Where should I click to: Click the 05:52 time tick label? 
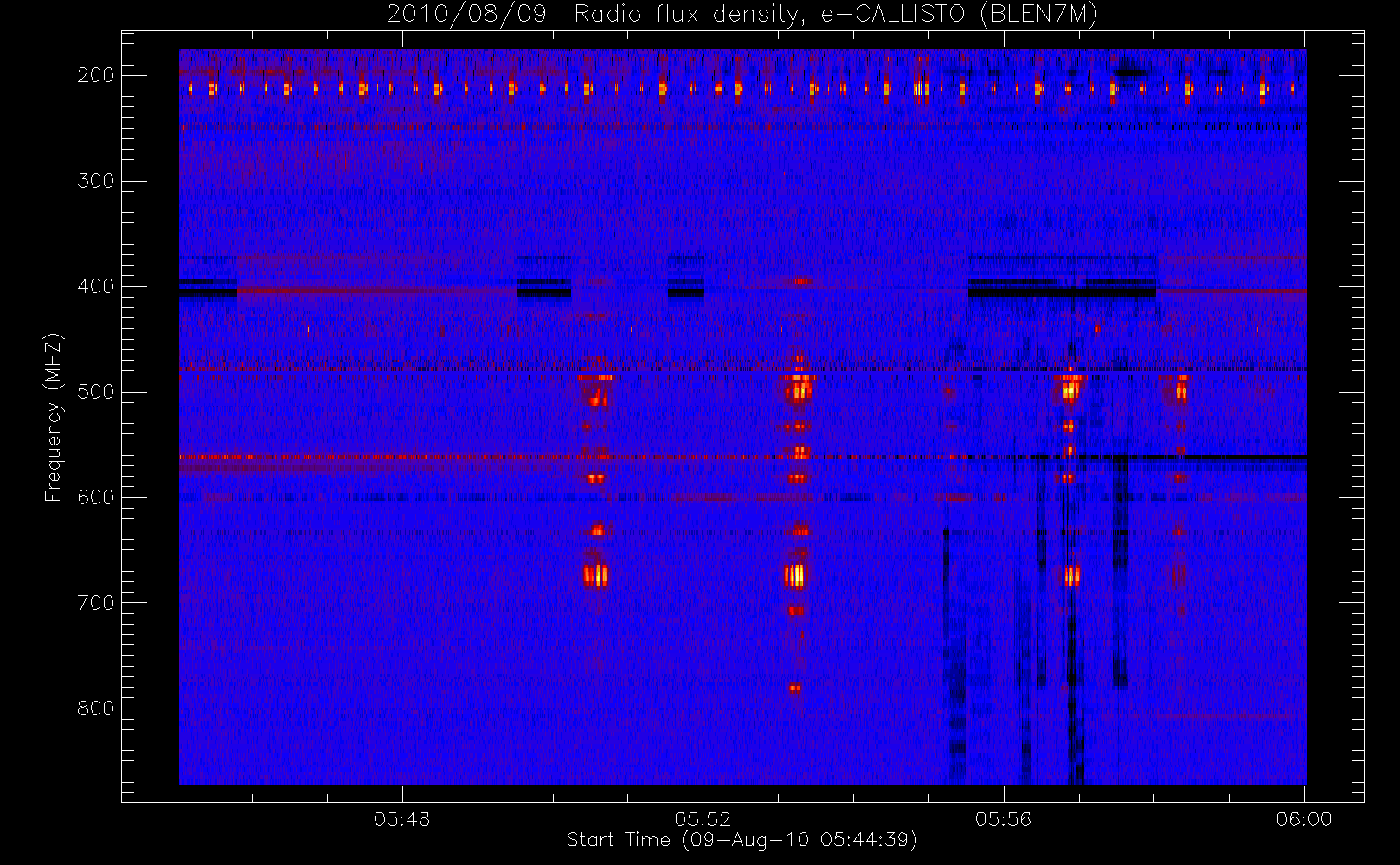click(x=703, y=819)
